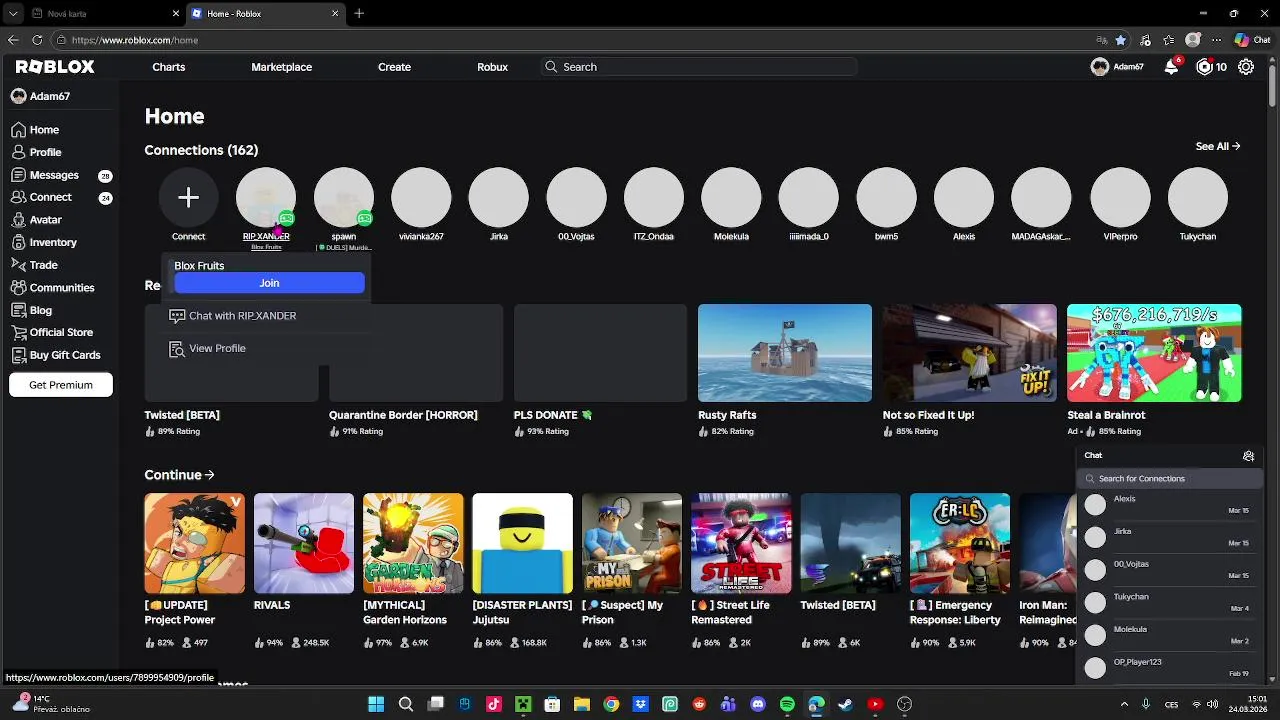Image resolution: width=1280 pixels, height=720 pixels.
Task: Open browser favorites list icon
Action: tap(1168, 40)
